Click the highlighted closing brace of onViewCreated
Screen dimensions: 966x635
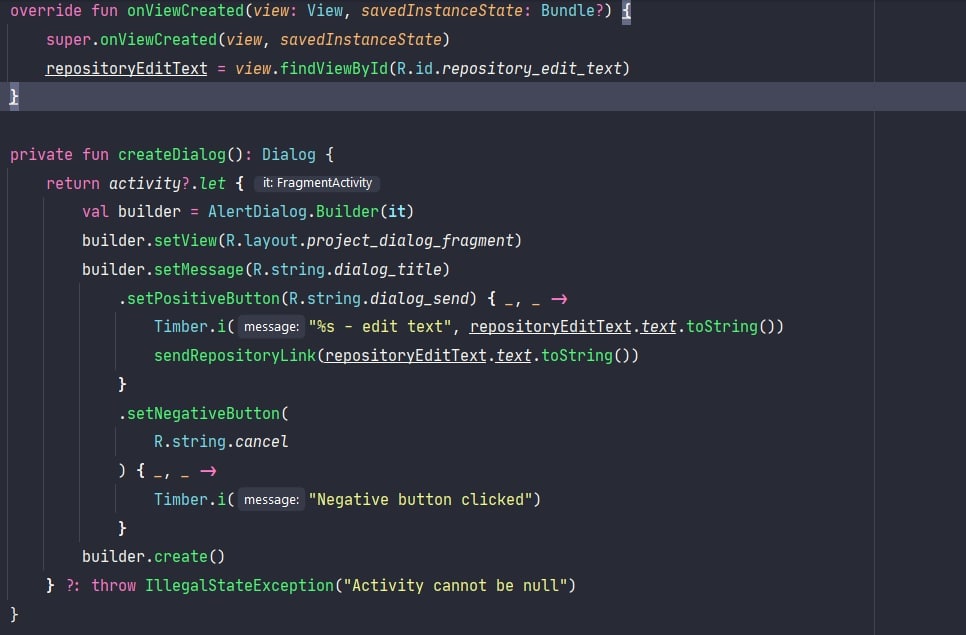(14, 97)
